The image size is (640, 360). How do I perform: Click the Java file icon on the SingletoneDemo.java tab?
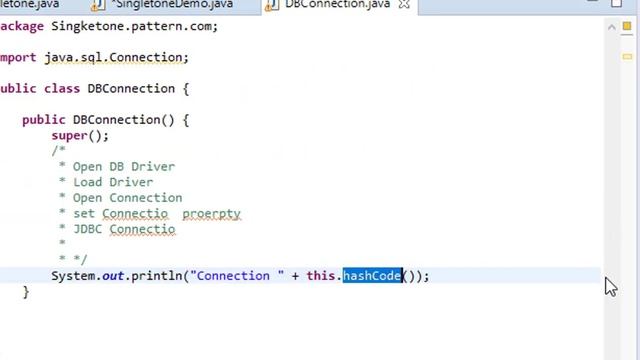(98, 5)
